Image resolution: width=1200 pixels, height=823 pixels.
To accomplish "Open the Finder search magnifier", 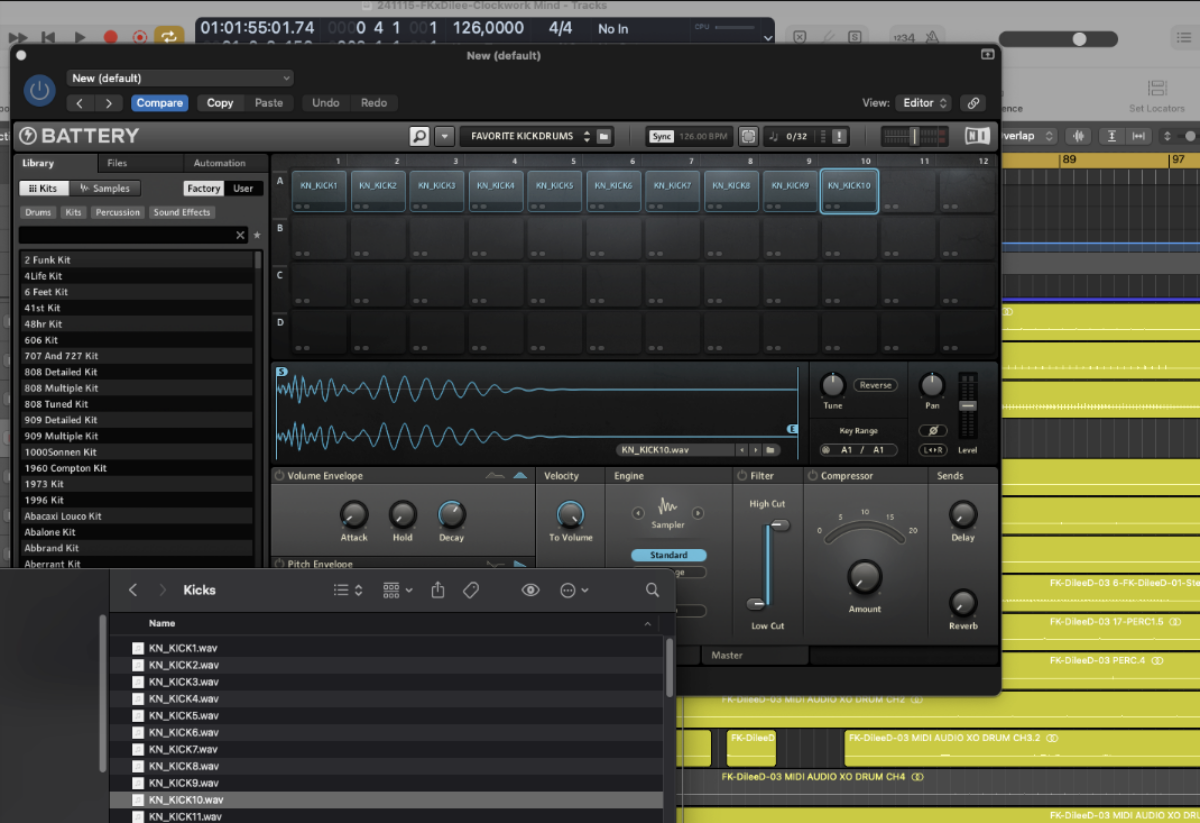I will coord(652,590).
